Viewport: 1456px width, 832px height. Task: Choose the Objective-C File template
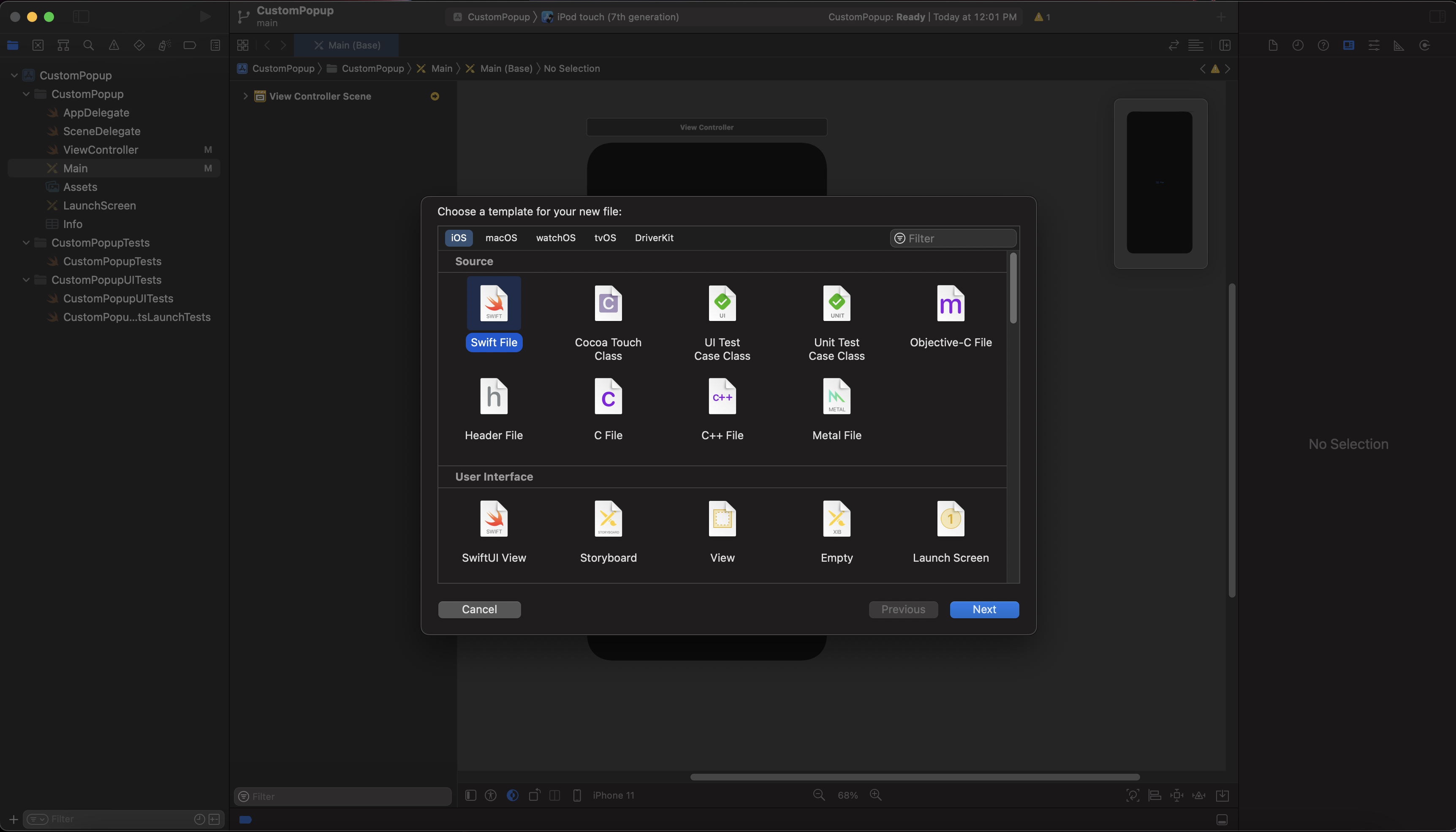(951, 317)
